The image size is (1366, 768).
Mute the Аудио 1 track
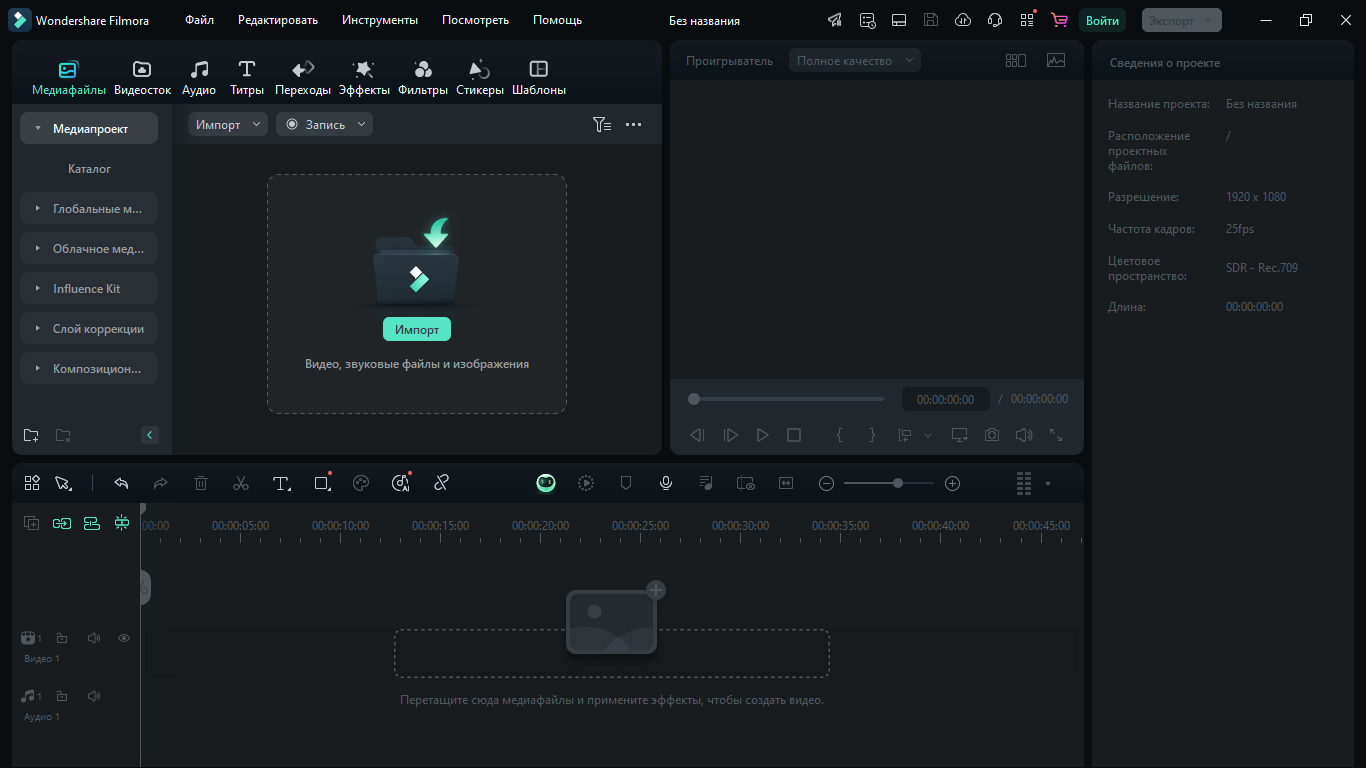[94, 696]
